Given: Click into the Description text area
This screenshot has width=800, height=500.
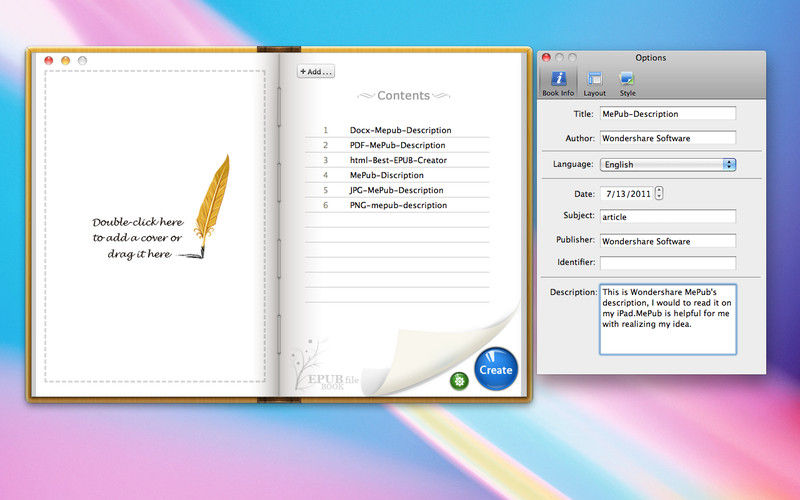Looking at the screenshot, I should click(x=667, y=319).
